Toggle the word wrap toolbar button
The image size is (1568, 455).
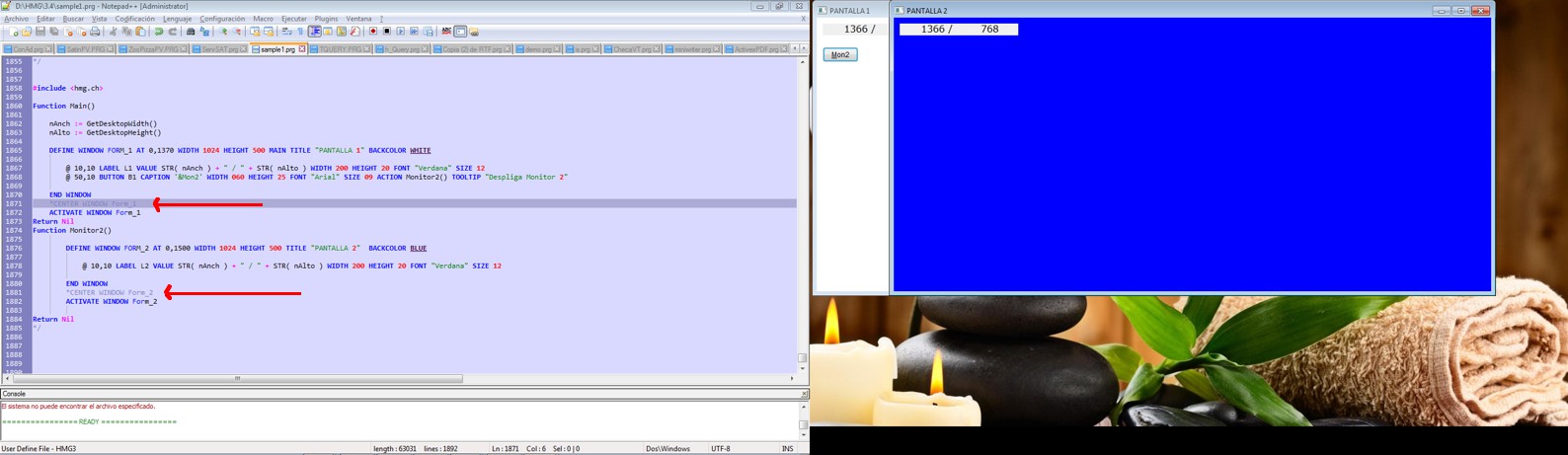click(x=286, y=32)
